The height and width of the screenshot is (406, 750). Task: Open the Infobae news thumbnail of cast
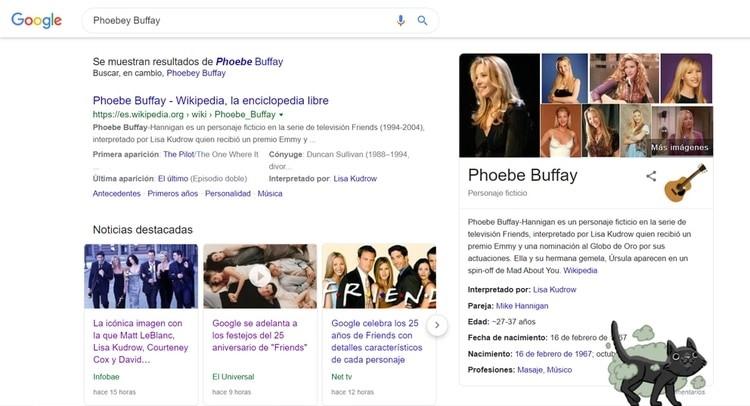pos(141,276)
